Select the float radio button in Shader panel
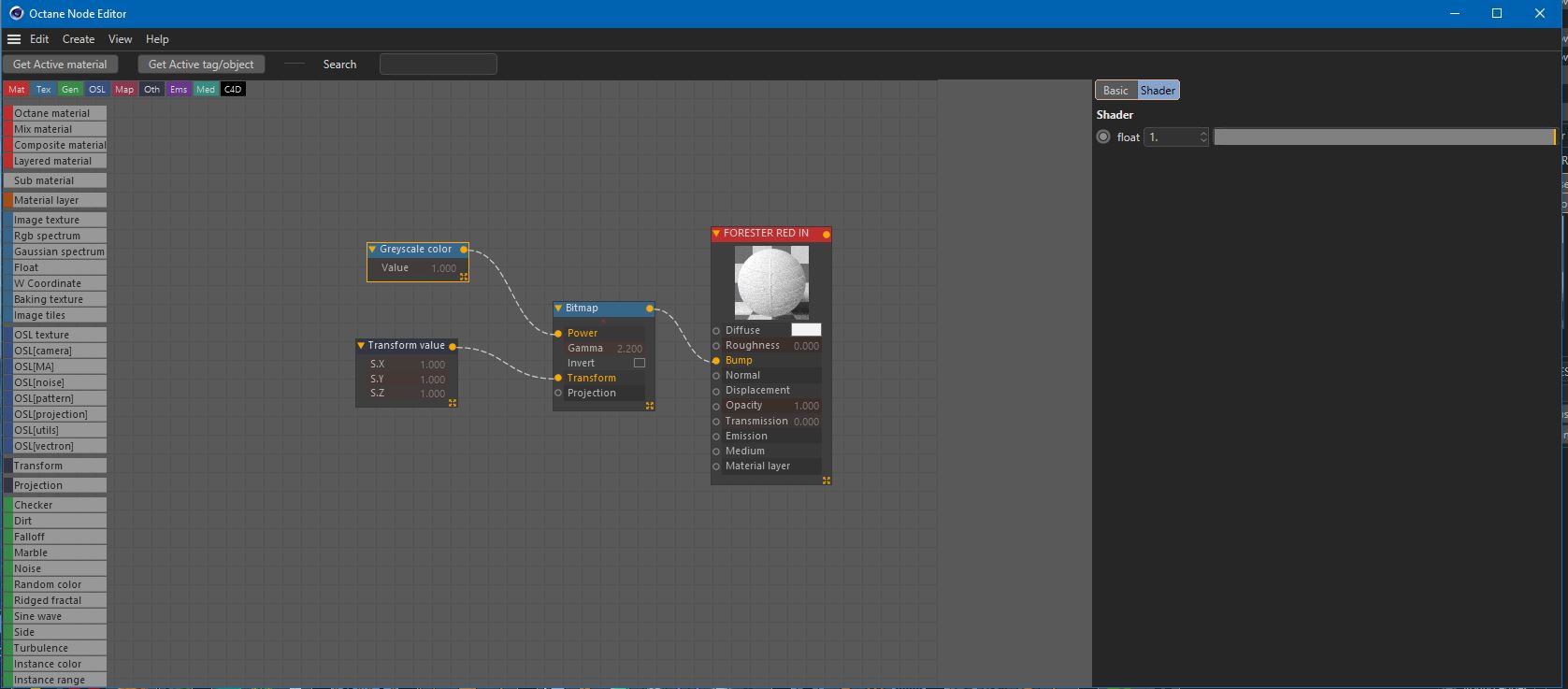 click(1103, 136)
